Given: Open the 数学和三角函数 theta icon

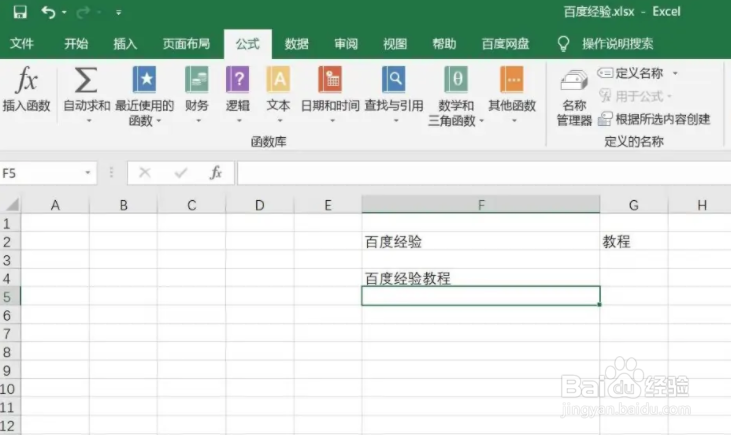Looking at the screenshot, I should click(455, 79).
